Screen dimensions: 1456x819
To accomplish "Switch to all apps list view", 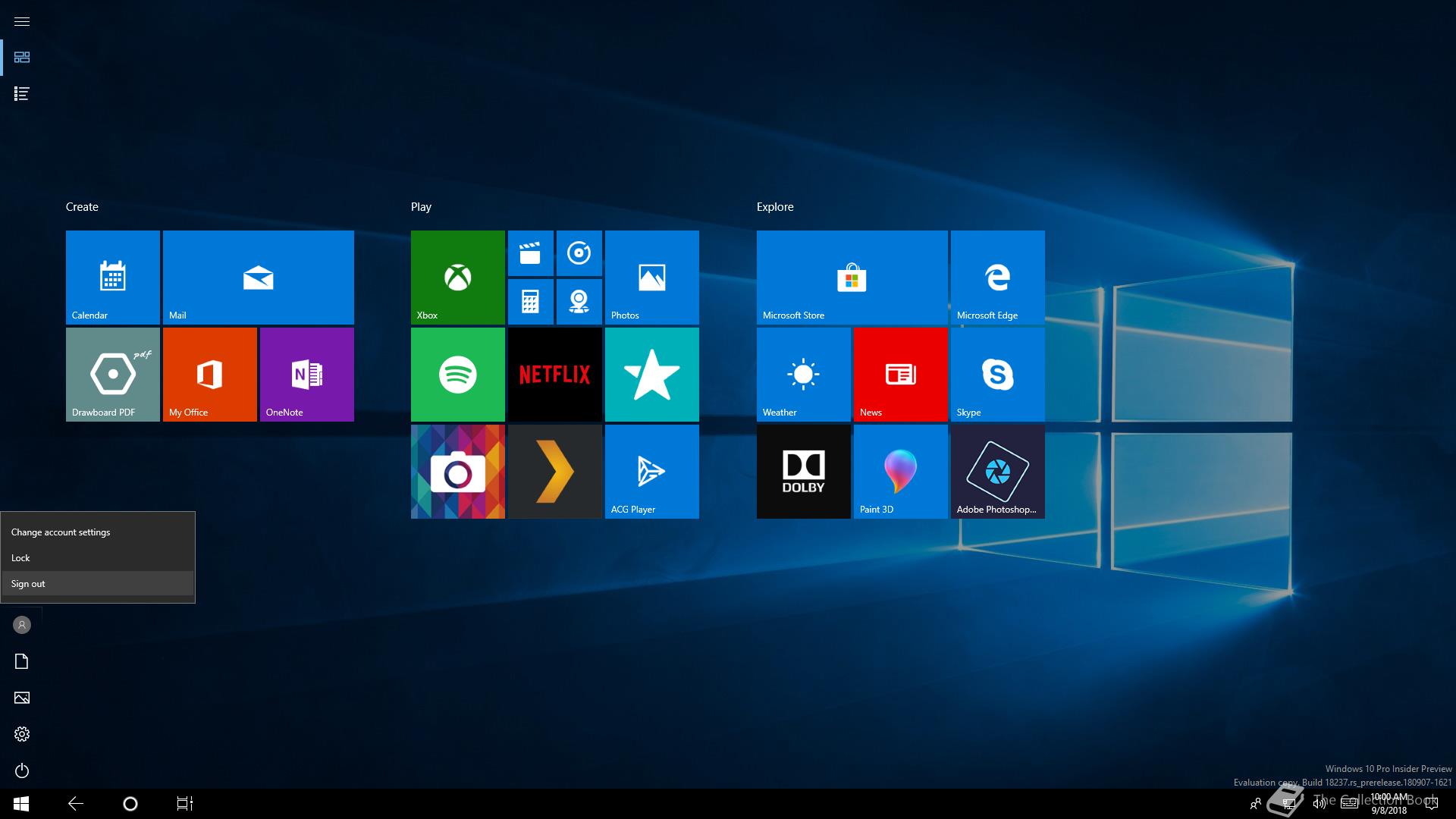I will (22, 94).
